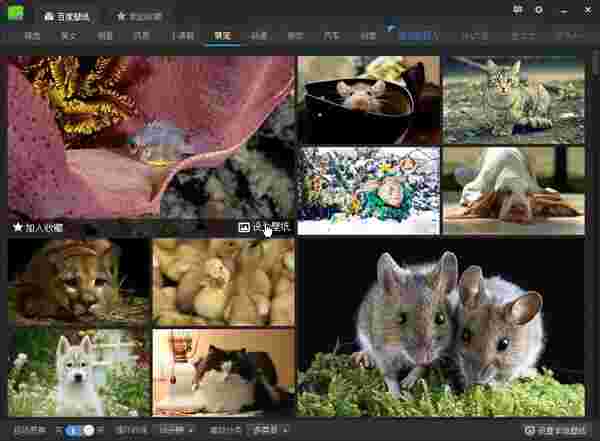The height and width of the screenshot is (441, 600).
Task: Click the 设置本地壁纸 button
Action: pyautogui.click(x=558, y=430)
